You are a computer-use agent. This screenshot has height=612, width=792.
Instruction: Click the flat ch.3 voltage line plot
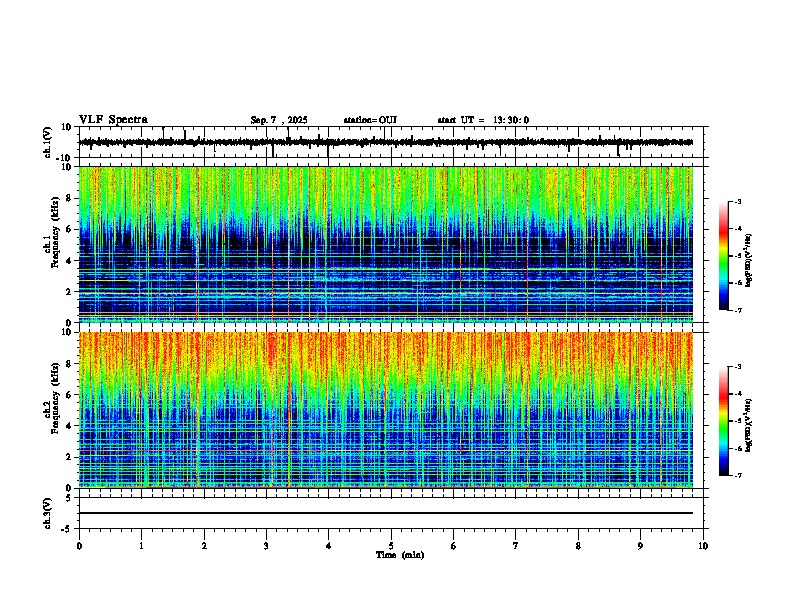coord(386,513)
